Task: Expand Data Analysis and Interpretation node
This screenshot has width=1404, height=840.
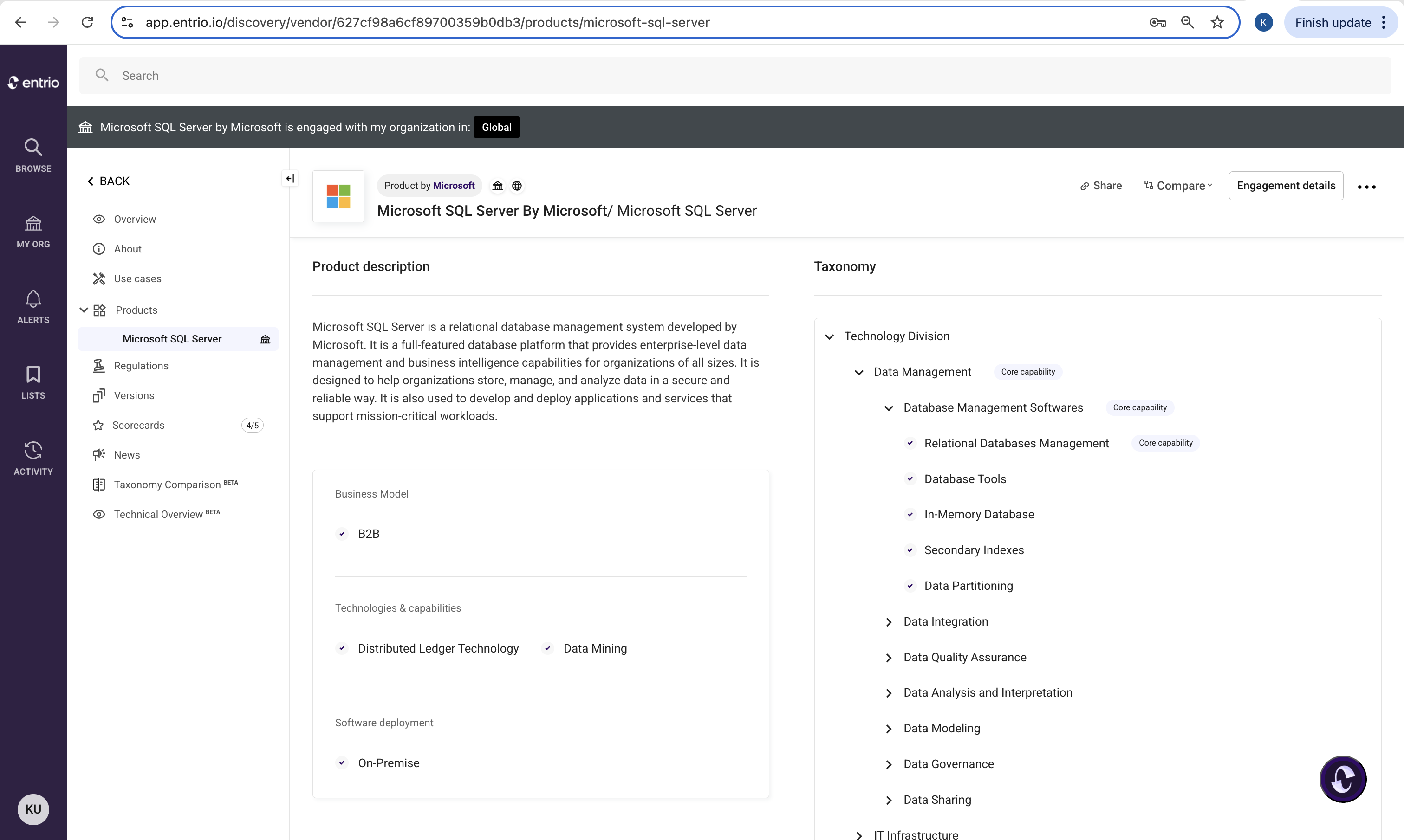Action: 889,693
